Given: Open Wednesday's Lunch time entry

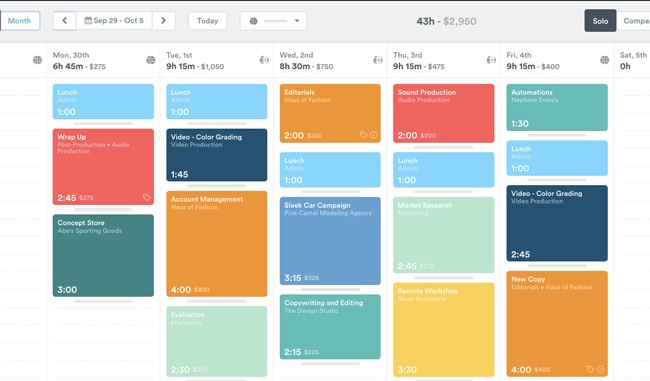Looking at the screenshot, I should pyautogui.click(x=330, y=170).
